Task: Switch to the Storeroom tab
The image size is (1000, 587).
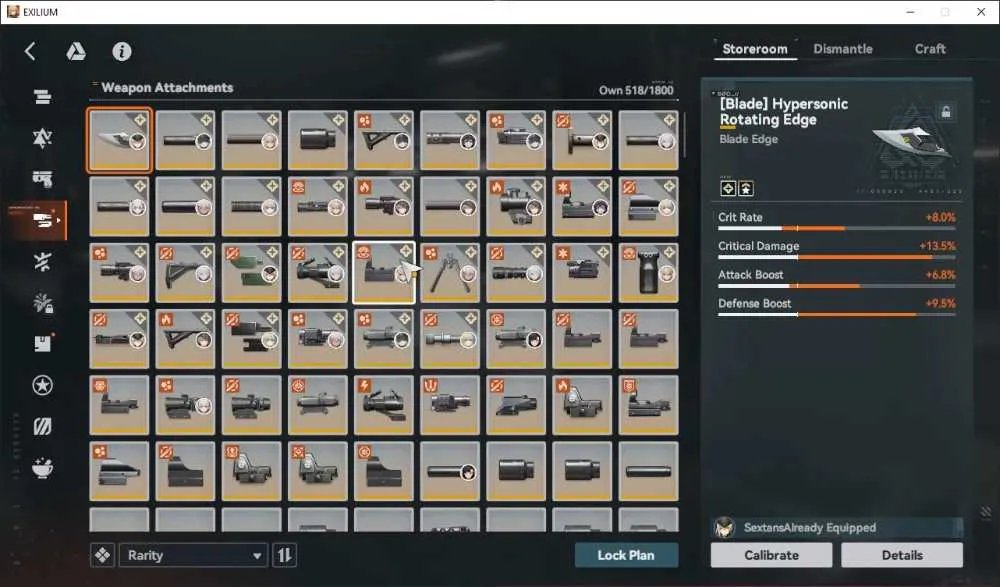Action: [755, 49]
